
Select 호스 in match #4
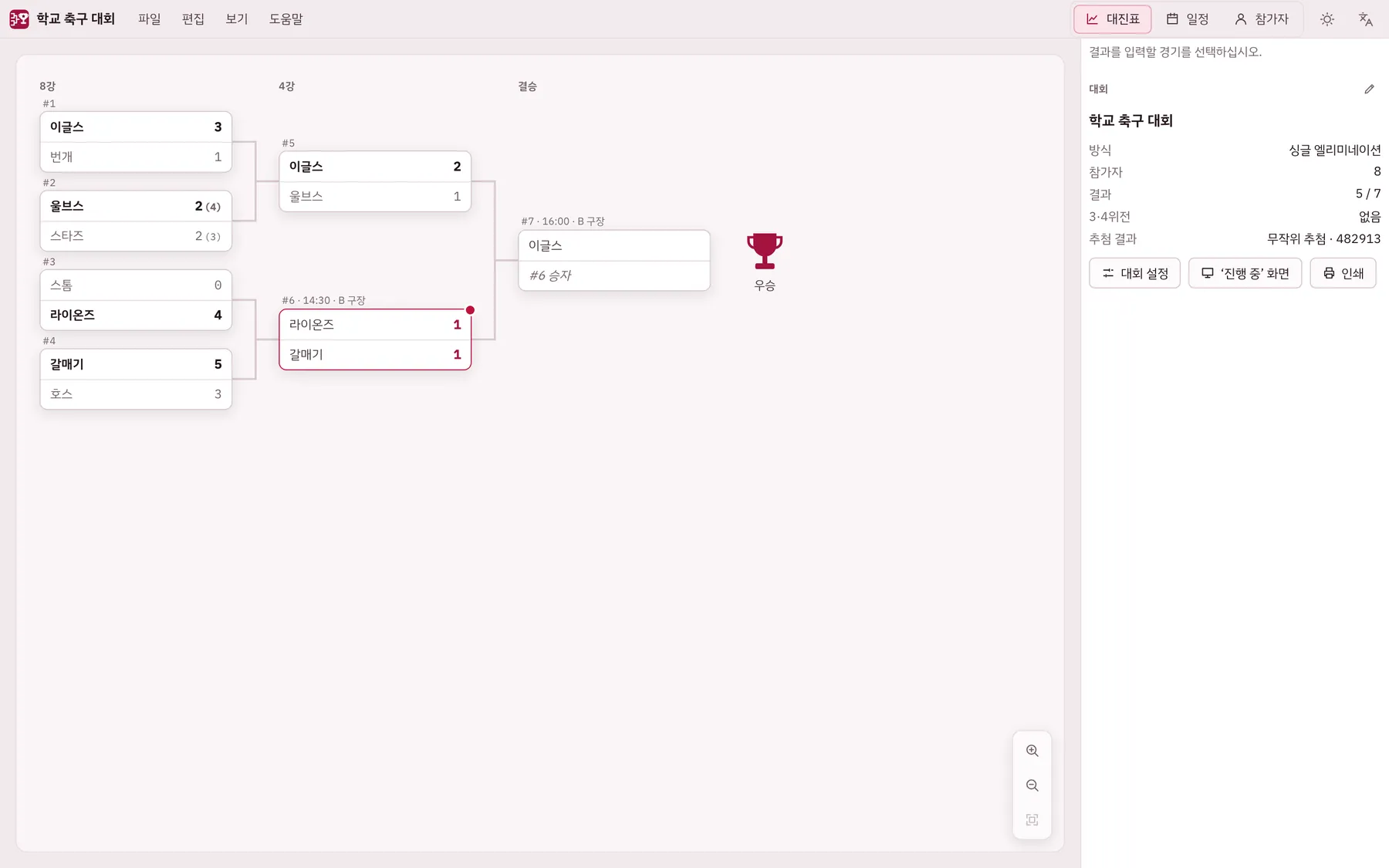pyautogui.click(x=136, y=394)
